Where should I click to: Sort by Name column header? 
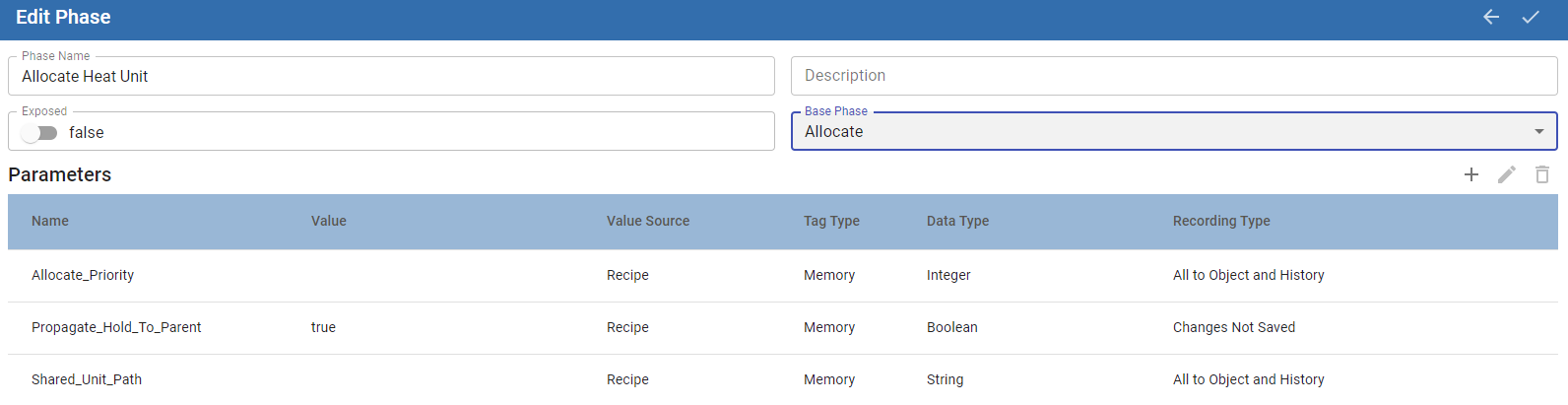[x=50, y=221]
